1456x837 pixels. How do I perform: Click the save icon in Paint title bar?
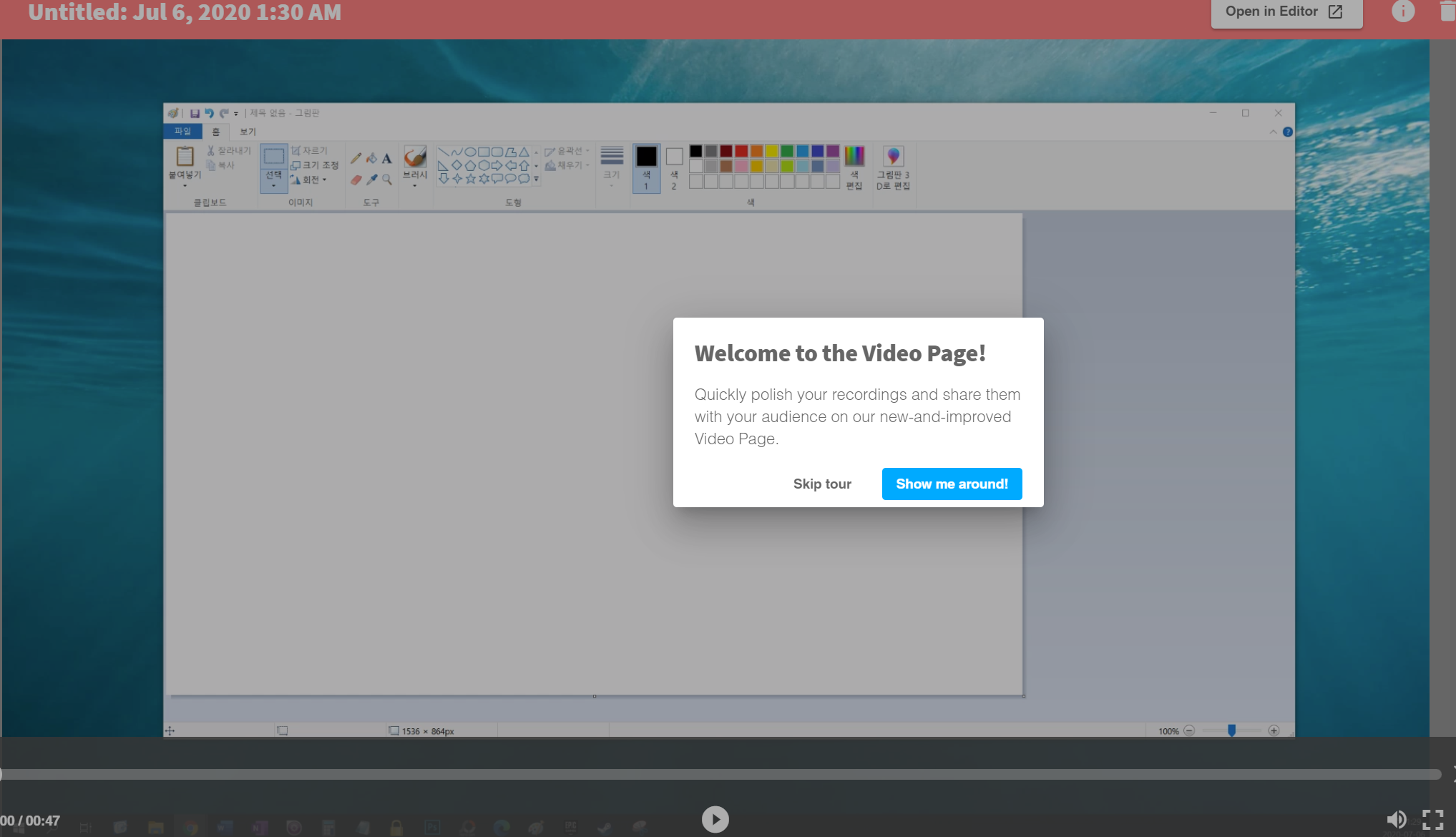coord(195,113)
